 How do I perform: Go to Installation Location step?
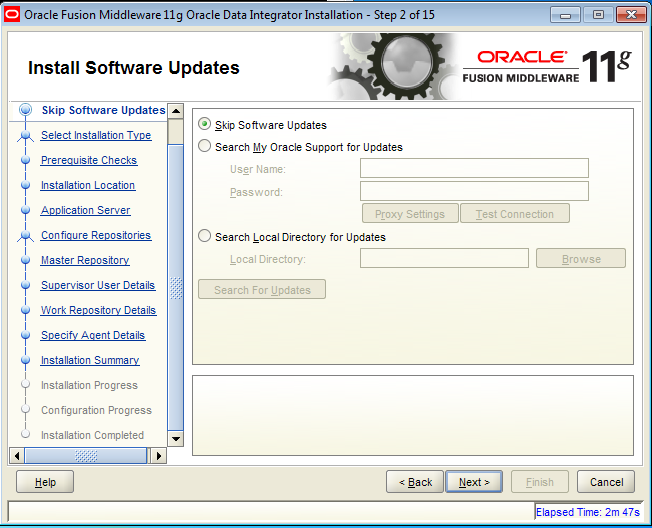tap(88, 185)
